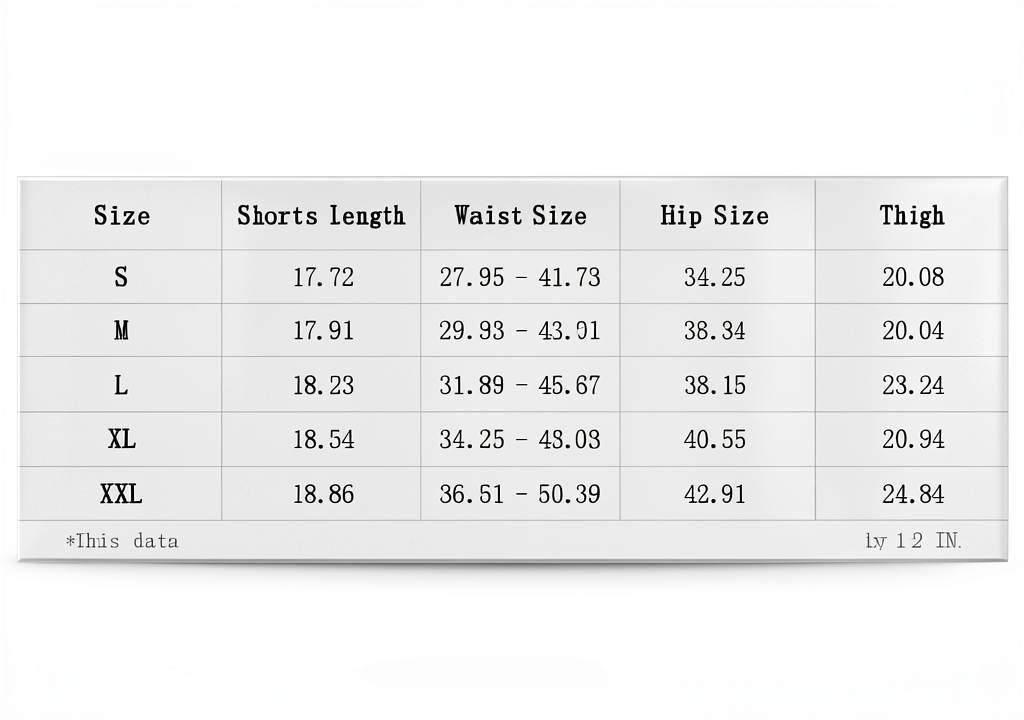Click the Thigh column header
The height and width of the screenshot is (720, 1024).
[912, 216]
